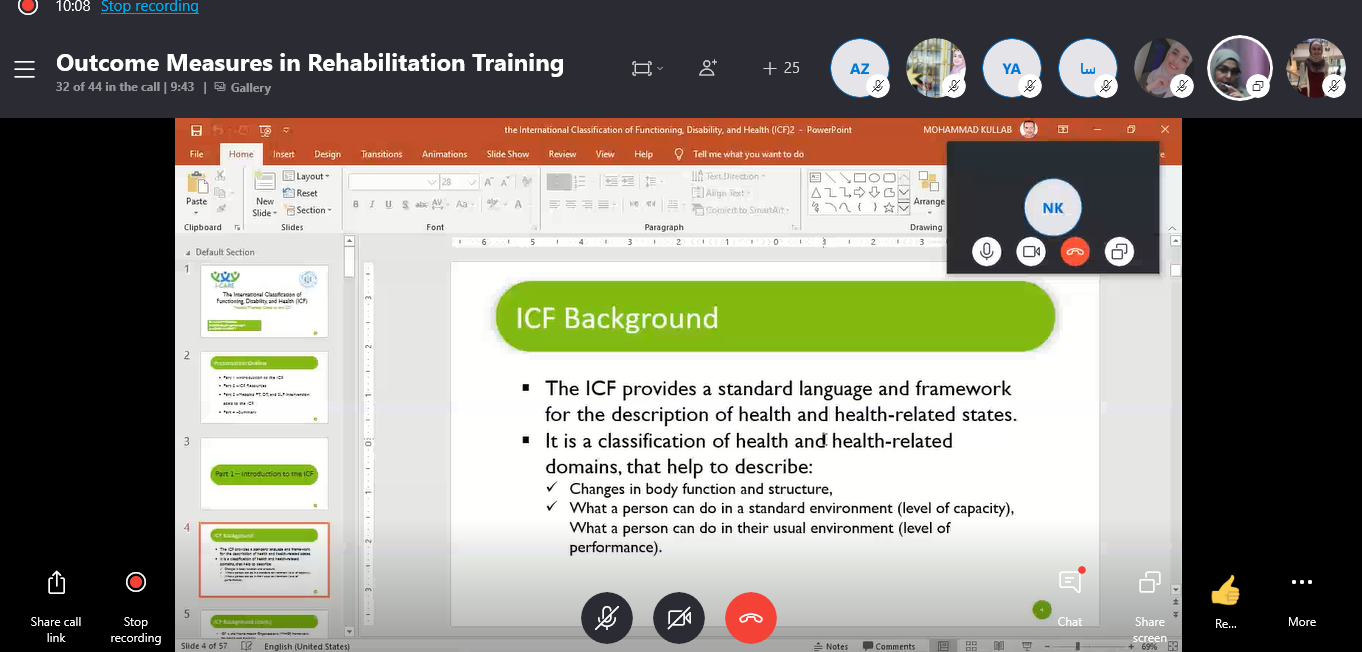Select the YA participant avatar
The image size is (1362, 652).
pyautogui.click(x=1011, y=68)
